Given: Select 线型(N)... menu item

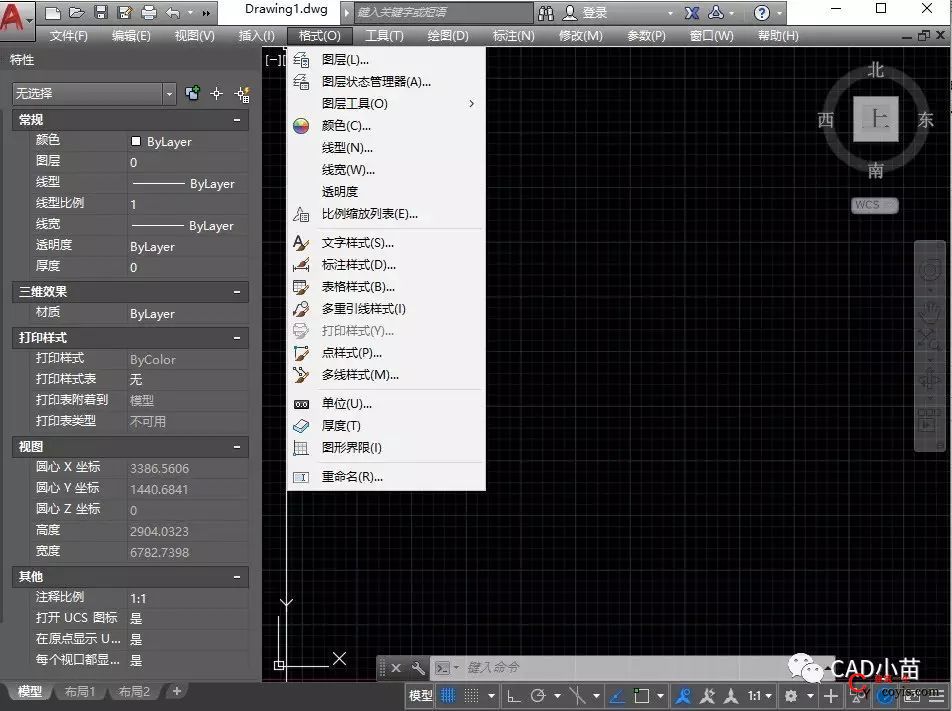Looking at the screenshot, I should click(x=386, y=148).
